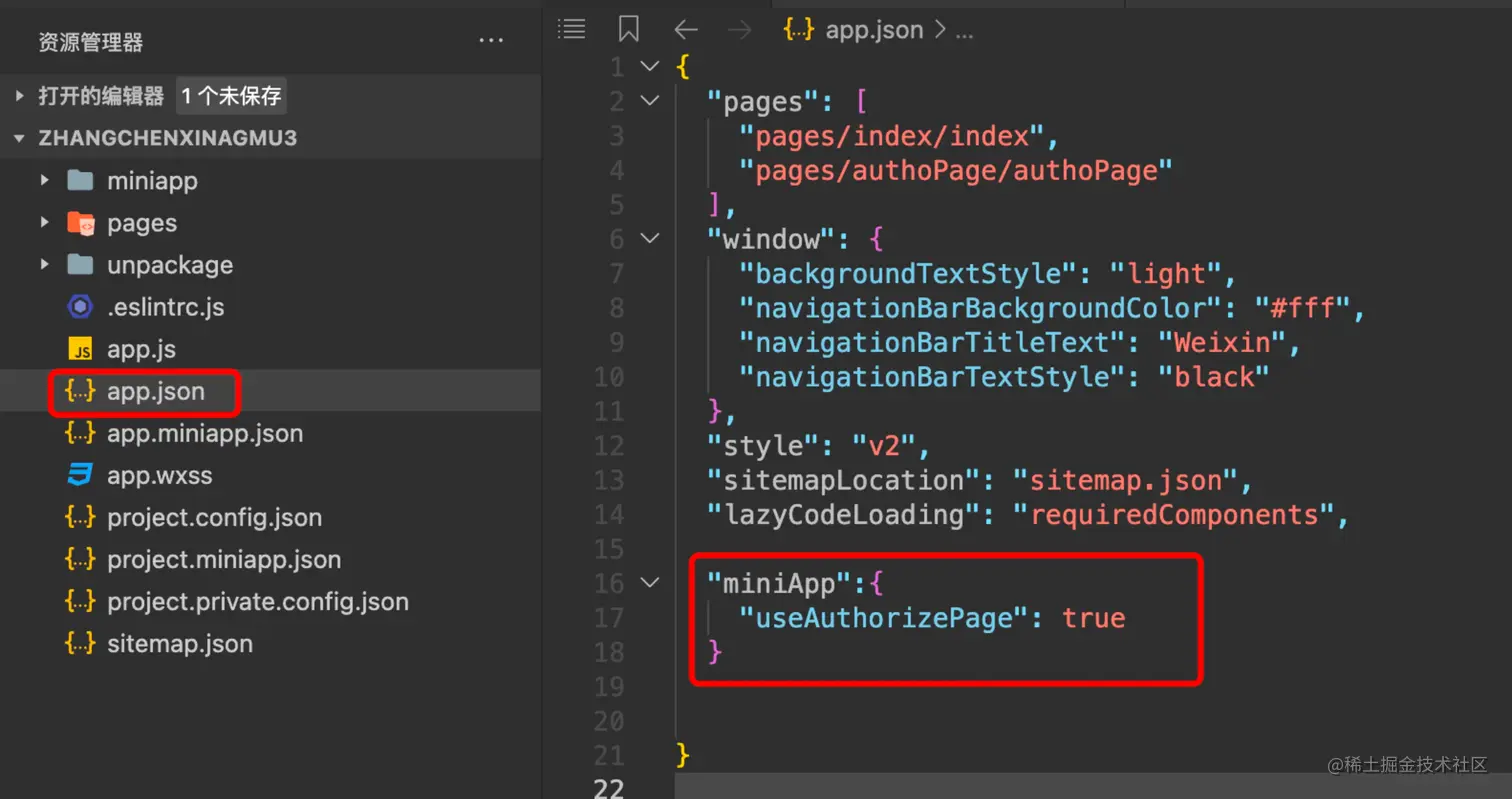Screen dimensions: 1512x799
Task: Click the "sitemap.json" string in editor
Action: 1125,480
